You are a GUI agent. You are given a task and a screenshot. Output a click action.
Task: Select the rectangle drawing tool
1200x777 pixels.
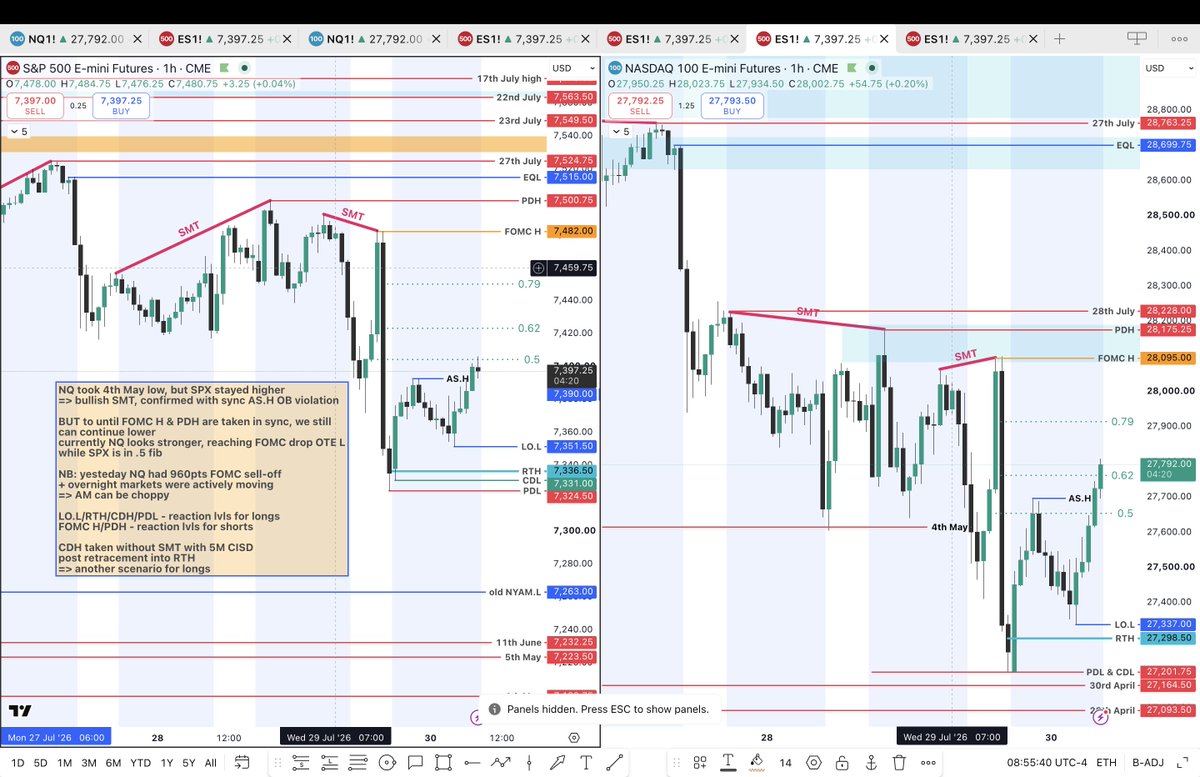444,762
